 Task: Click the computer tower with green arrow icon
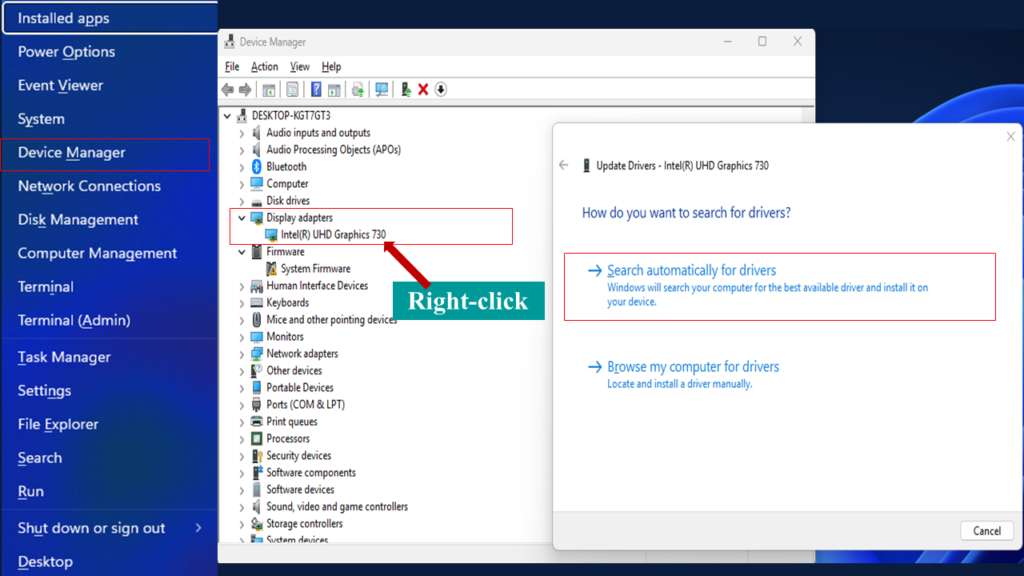[406, 89]
